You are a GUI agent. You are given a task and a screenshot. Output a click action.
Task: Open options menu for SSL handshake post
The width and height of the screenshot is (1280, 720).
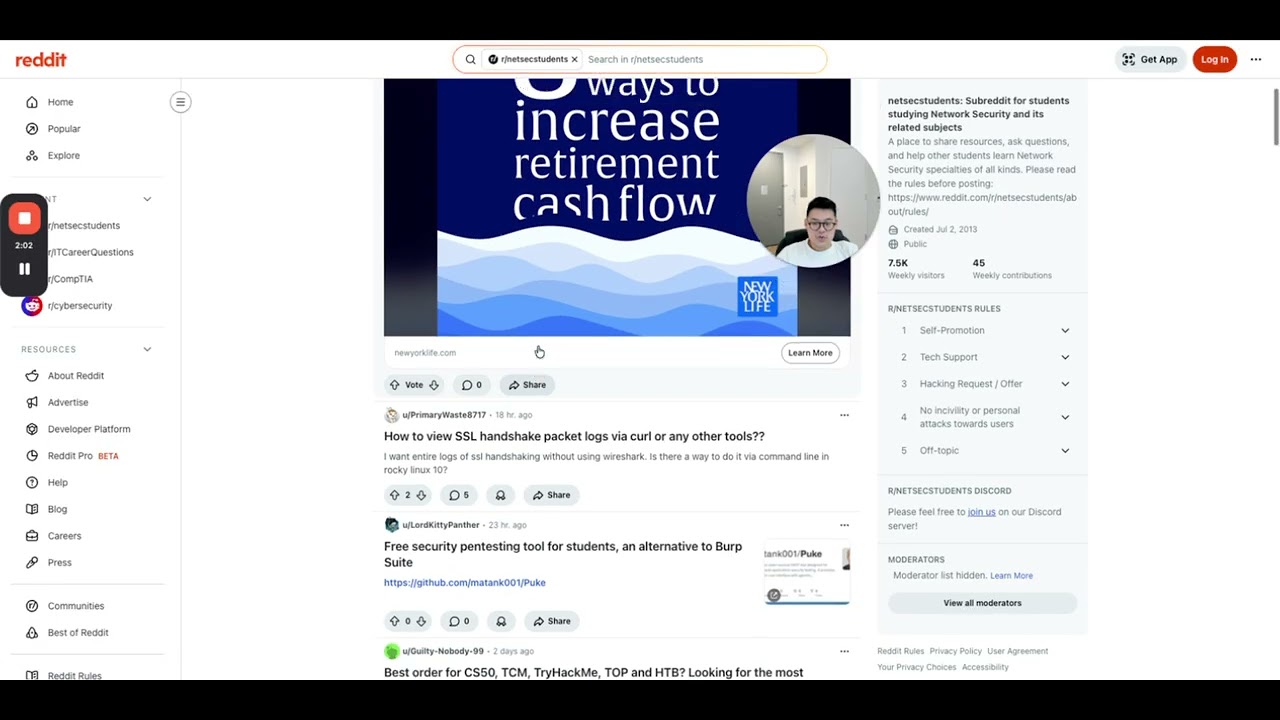tap(844, 415)
